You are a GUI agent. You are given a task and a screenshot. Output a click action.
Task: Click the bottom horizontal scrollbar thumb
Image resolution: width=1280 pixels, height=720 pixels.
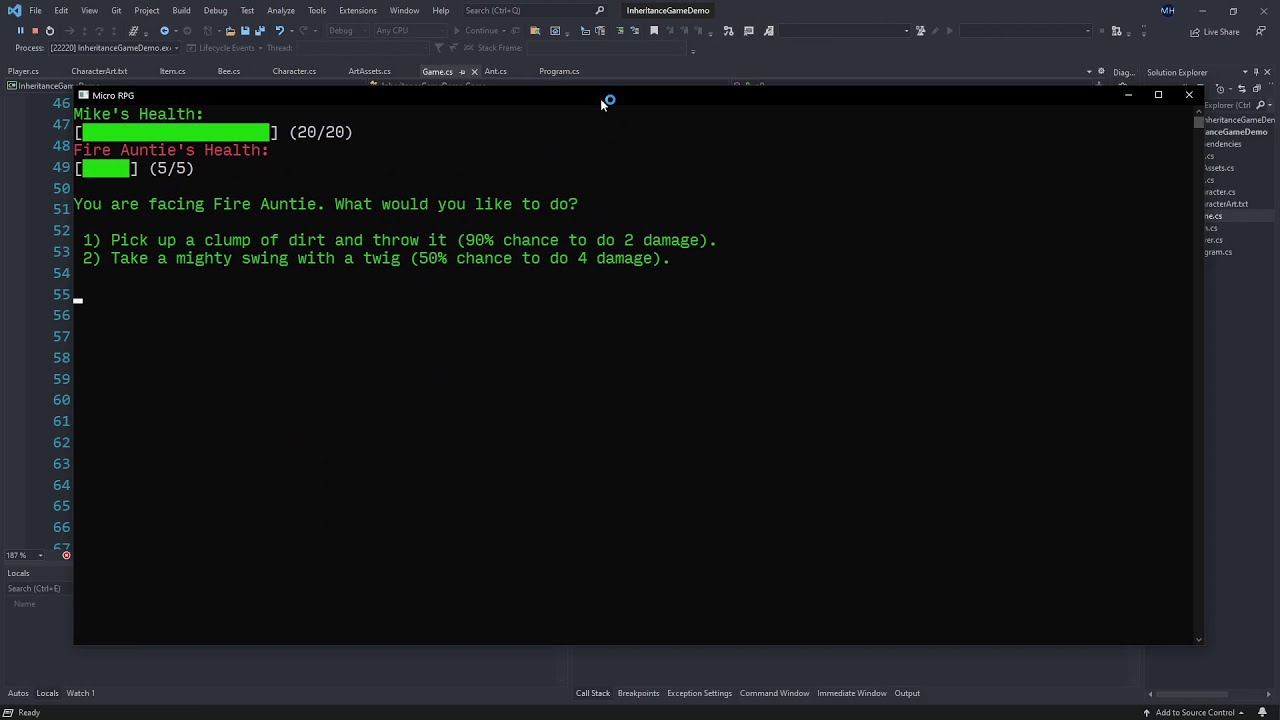coord(1193,694)
